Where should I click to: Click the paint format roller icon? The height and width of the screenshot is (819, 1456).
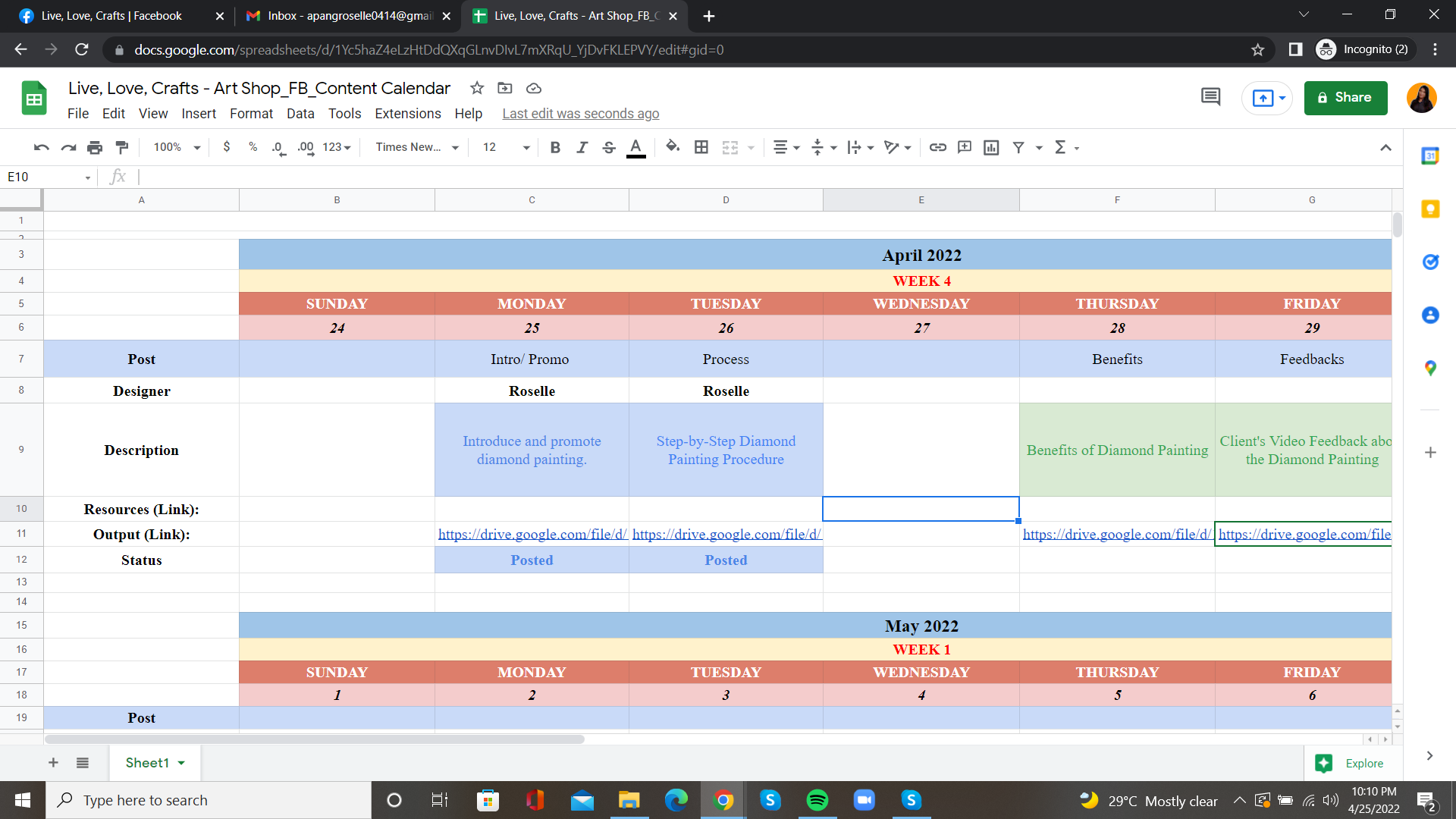tap(121, 147)
